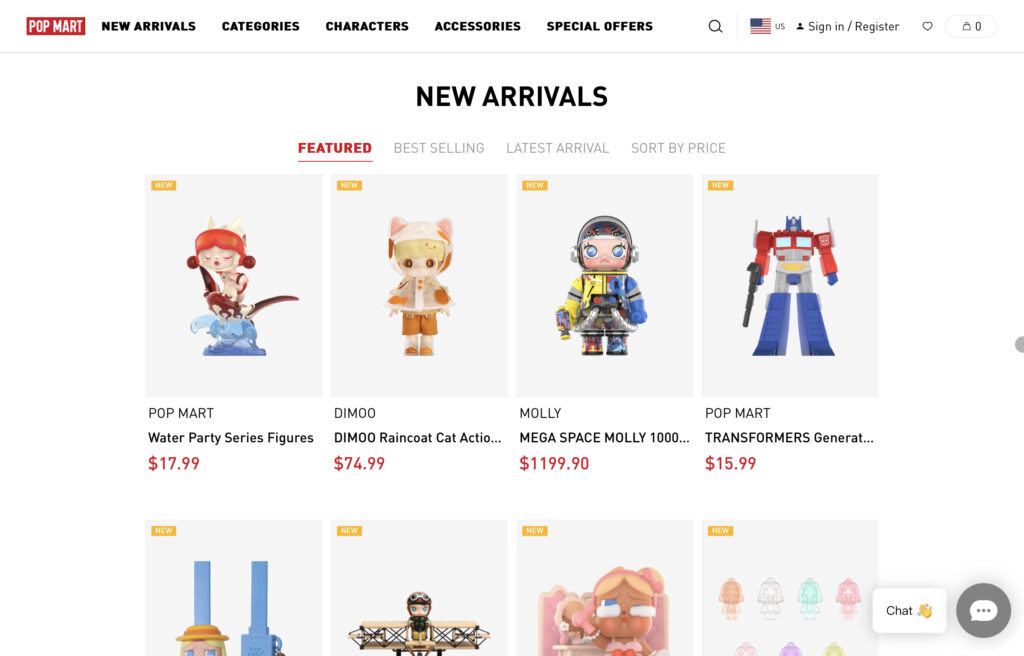Click the Sign in / Register link

pos(847,26)
